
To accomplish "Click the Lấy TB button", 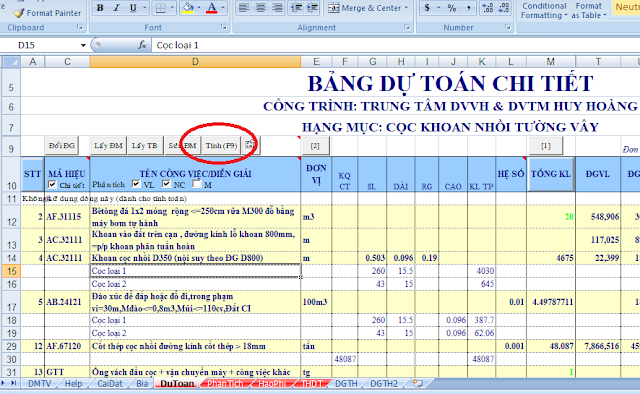I will (x=144, y=145).
